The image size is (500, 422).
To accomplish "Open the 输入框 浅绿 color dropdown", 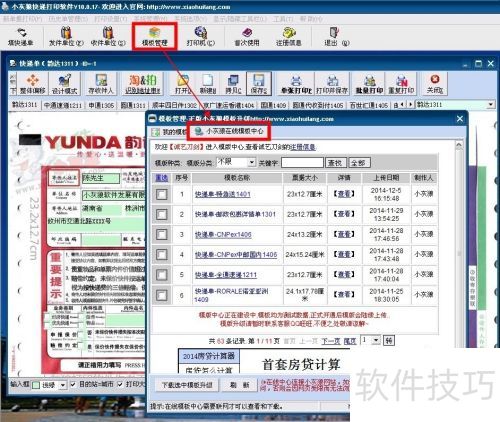I will click(x=63, y=385).
